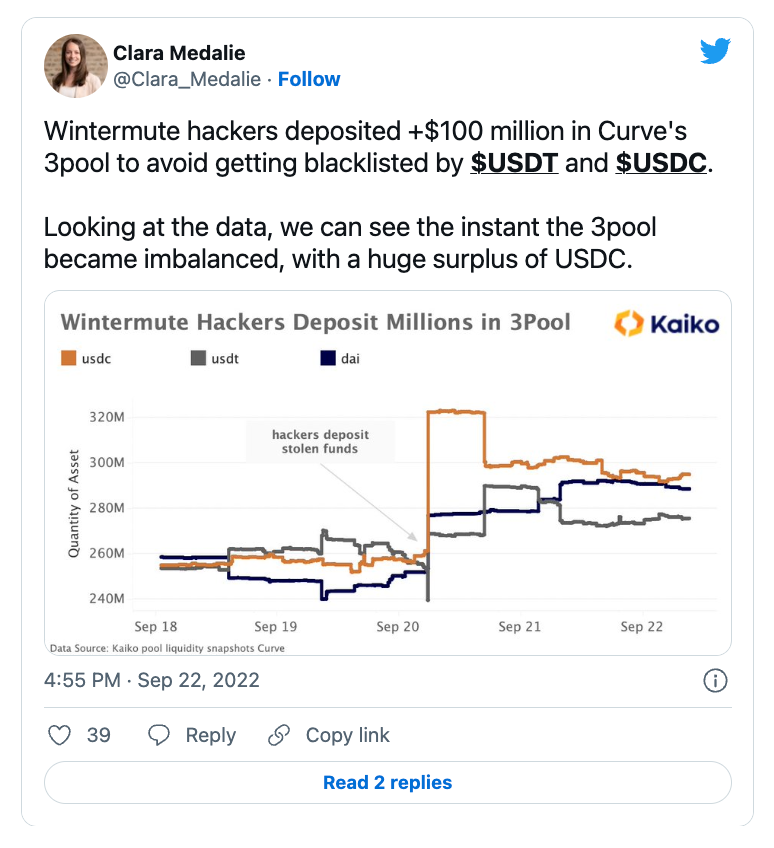The height and width of the screenshot is (848, 774).
Task: Follow Clara Medalie
Action: coord(309,80)
